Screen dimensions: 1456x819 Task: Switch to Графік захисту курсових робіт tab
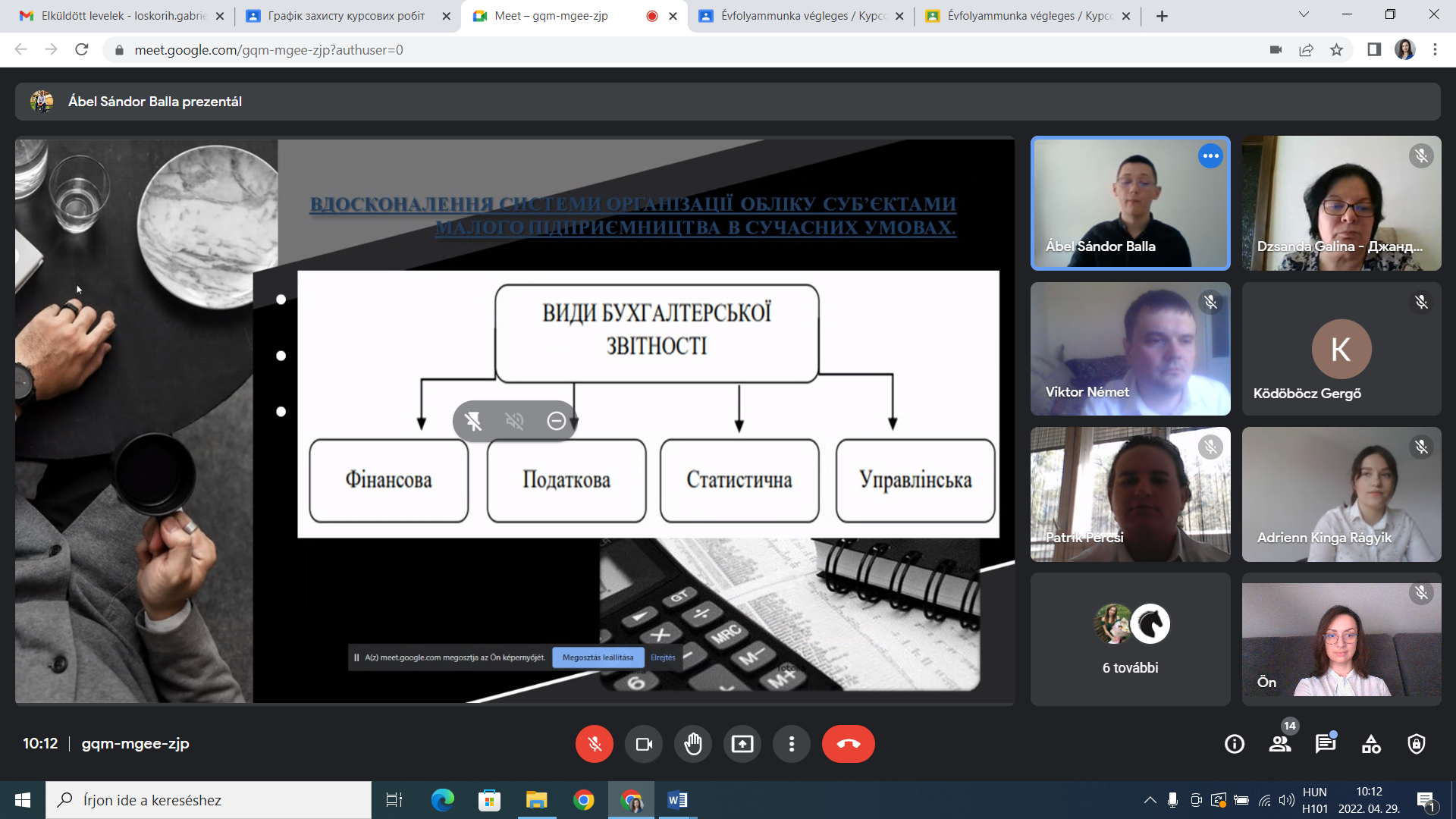tap(346, 16)
